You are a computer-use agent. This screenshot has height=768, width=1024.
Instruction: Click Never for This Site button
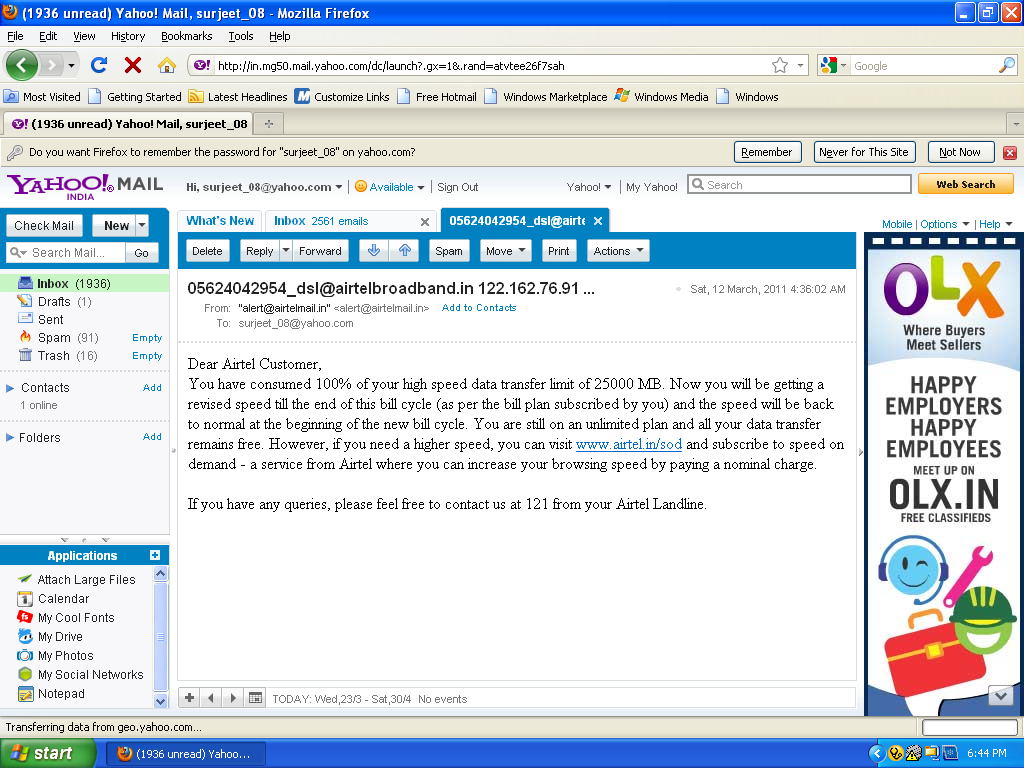point(863,152)
